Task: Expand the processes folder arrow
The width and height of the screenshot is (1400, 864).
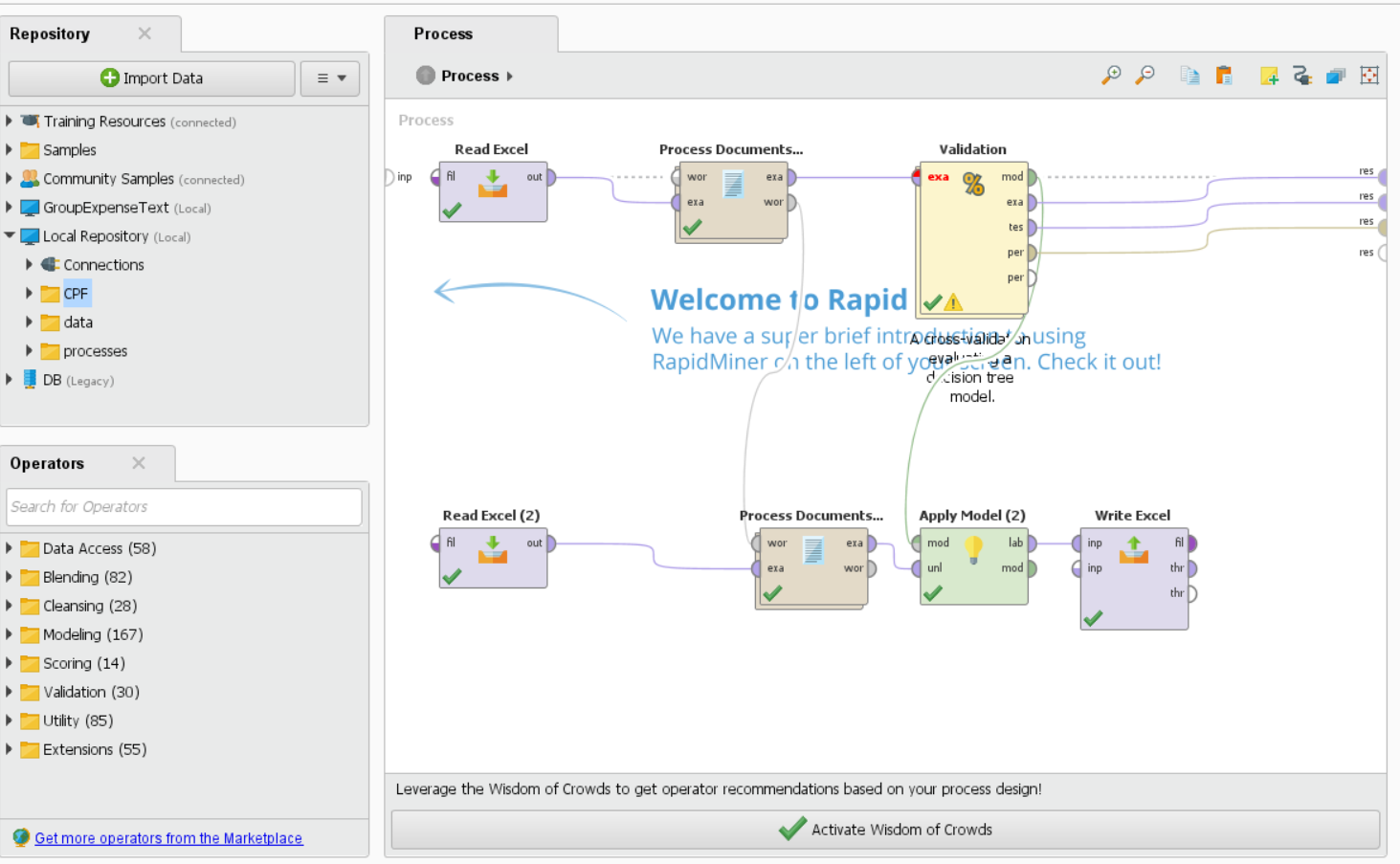Action: (30, 351)
